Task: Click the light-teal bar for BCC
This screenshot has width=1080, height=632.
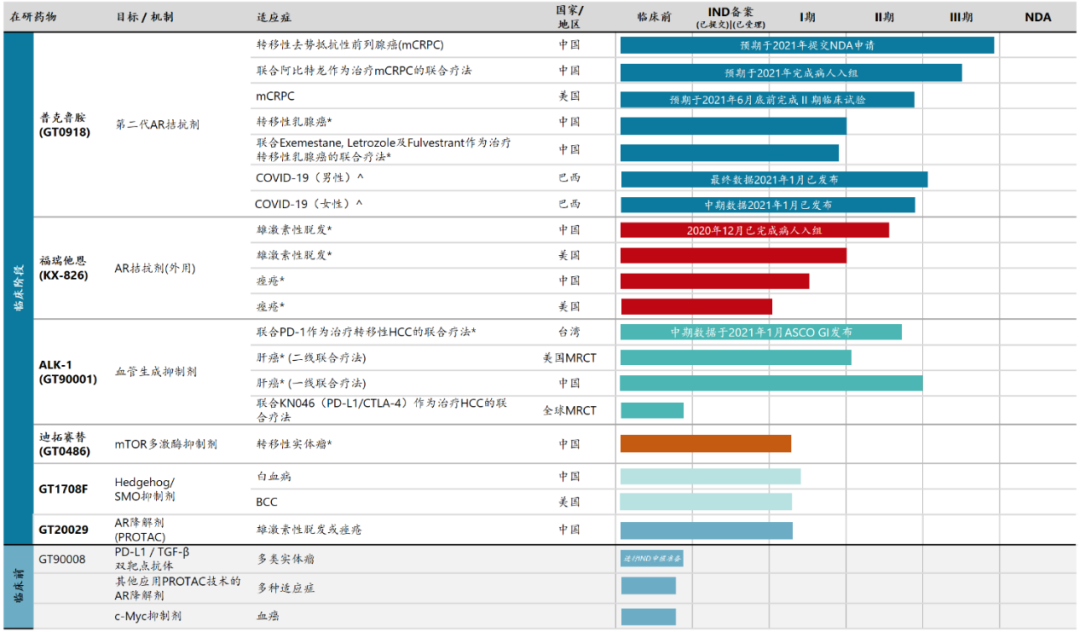Action: pos(705,501)
